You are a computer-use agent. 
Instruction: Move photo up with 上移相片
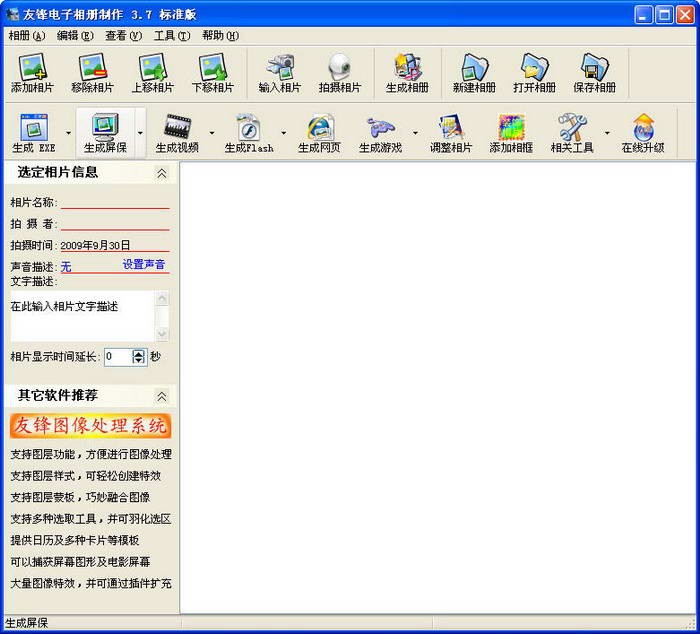(153, 74)
